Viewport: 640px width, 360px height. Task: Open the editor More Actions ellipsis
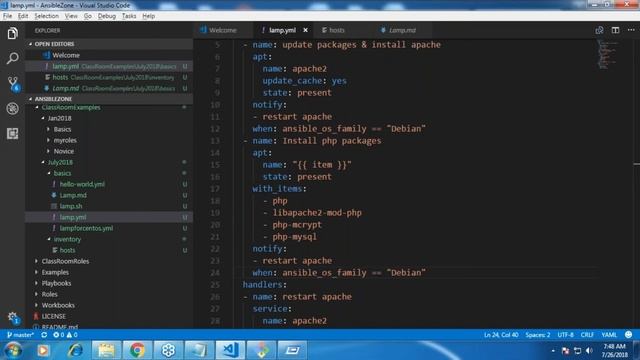631,30
